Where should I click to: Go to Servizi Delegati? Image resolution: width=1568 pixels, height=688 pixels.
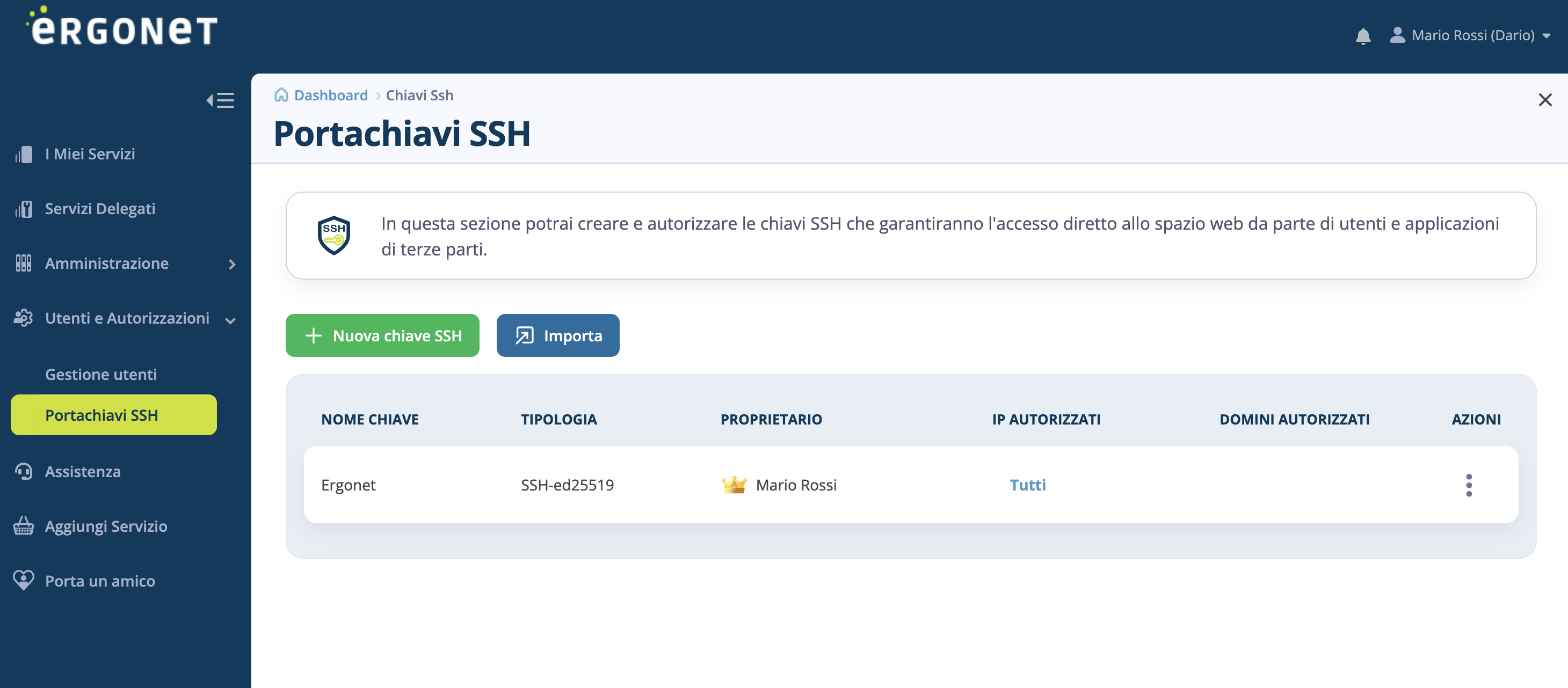[x=100, y=209]
